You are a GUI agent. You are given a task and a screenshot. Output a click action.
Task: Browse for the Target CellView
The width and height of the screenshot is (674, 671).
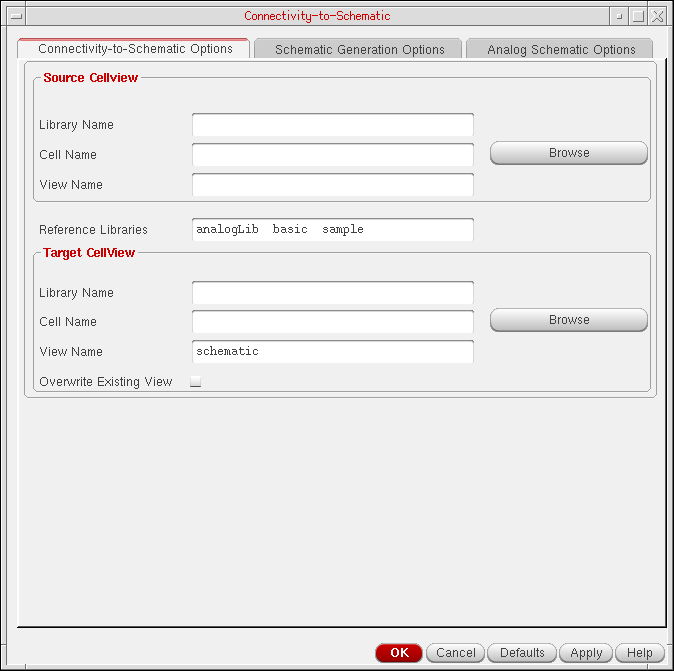(x=569, y=320)
